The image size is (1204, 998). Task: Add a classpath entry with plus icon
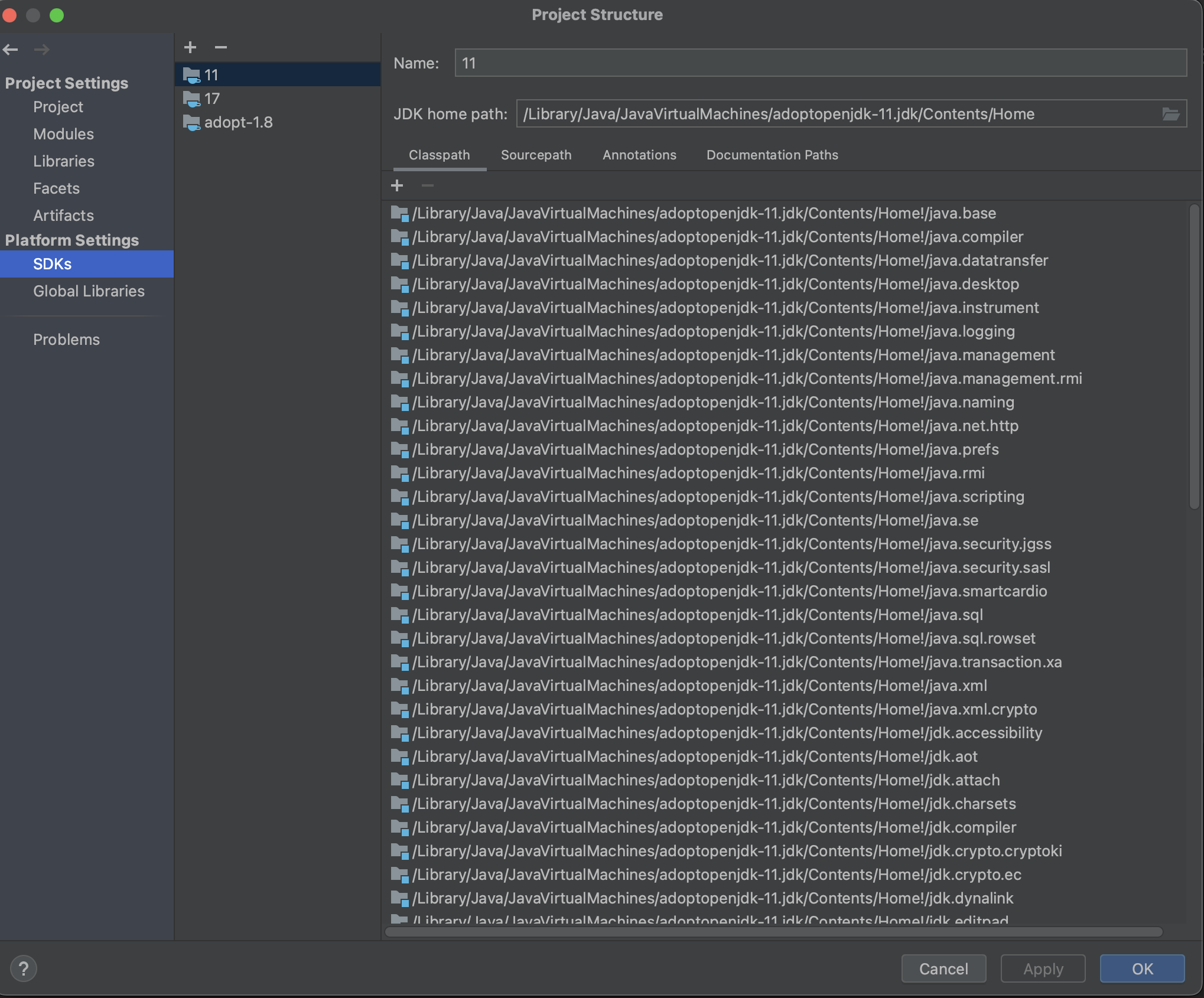tap(397, 186)
